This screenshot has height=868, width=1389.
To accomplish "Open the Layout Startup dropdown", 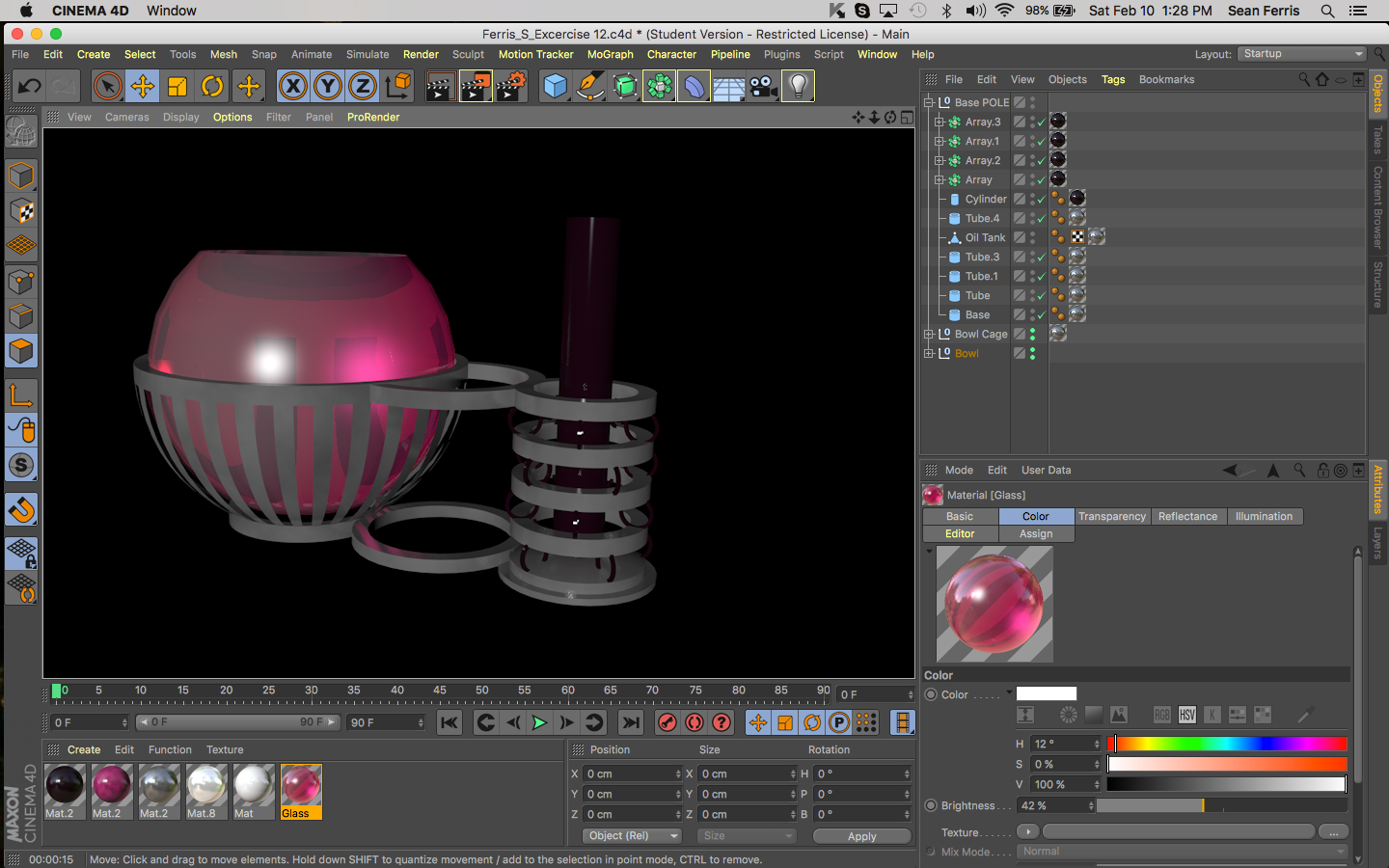I will (x=1302, y=54).
